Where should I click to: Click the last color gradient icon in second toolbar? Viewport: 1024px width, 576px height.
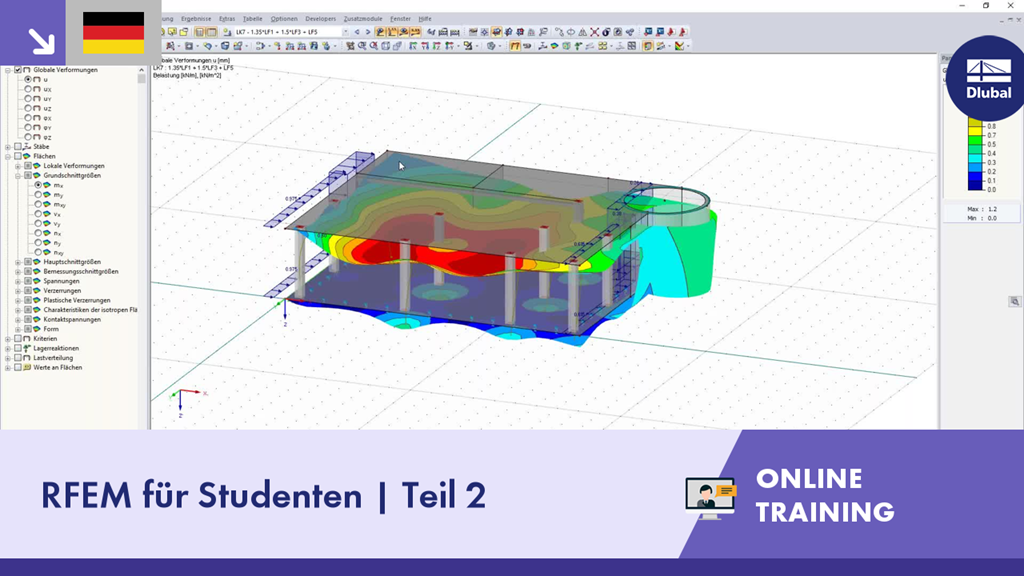pos(679,46)
